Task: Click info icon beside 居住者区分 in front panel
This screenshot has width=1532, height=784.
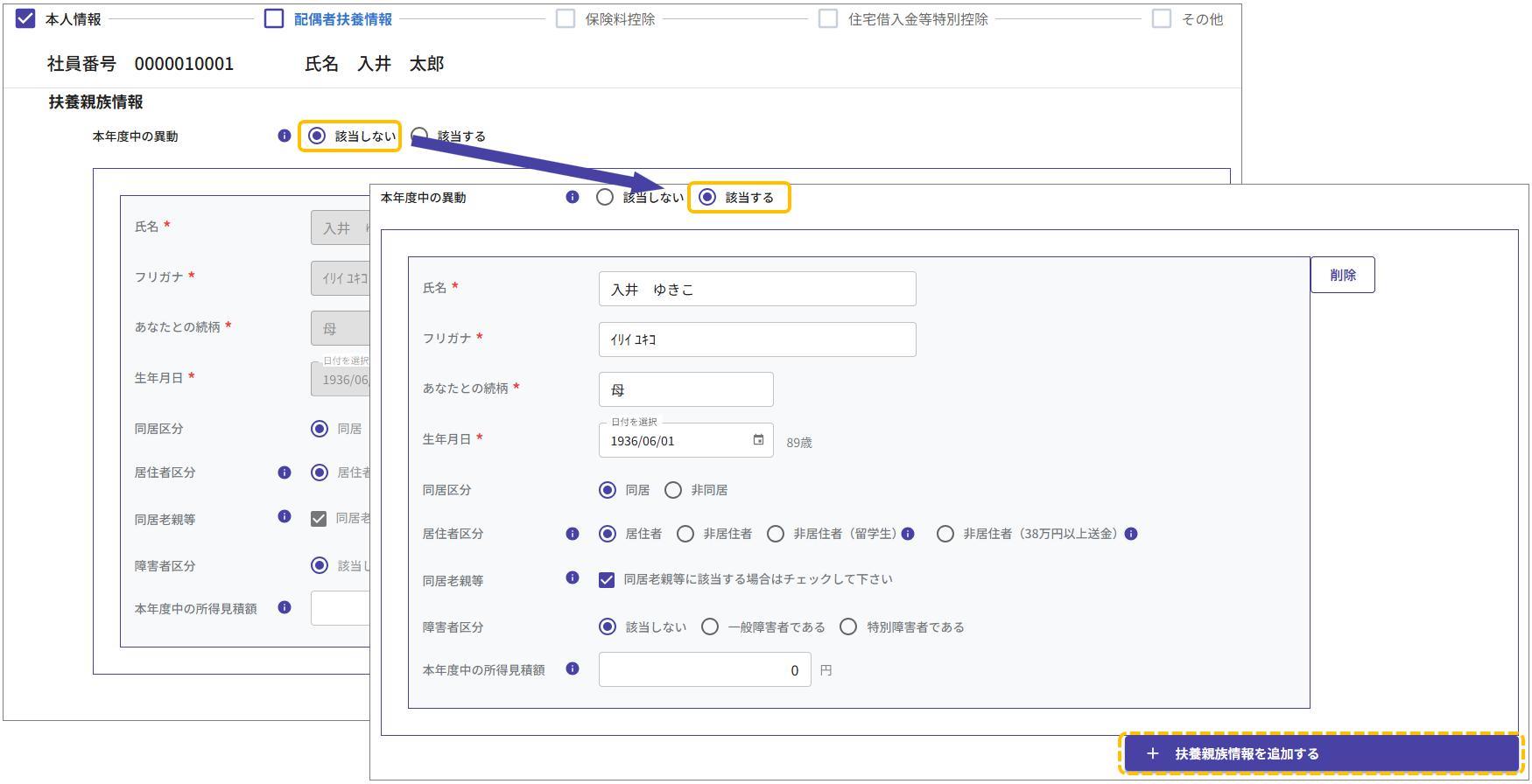Action: tap(573, 534)
